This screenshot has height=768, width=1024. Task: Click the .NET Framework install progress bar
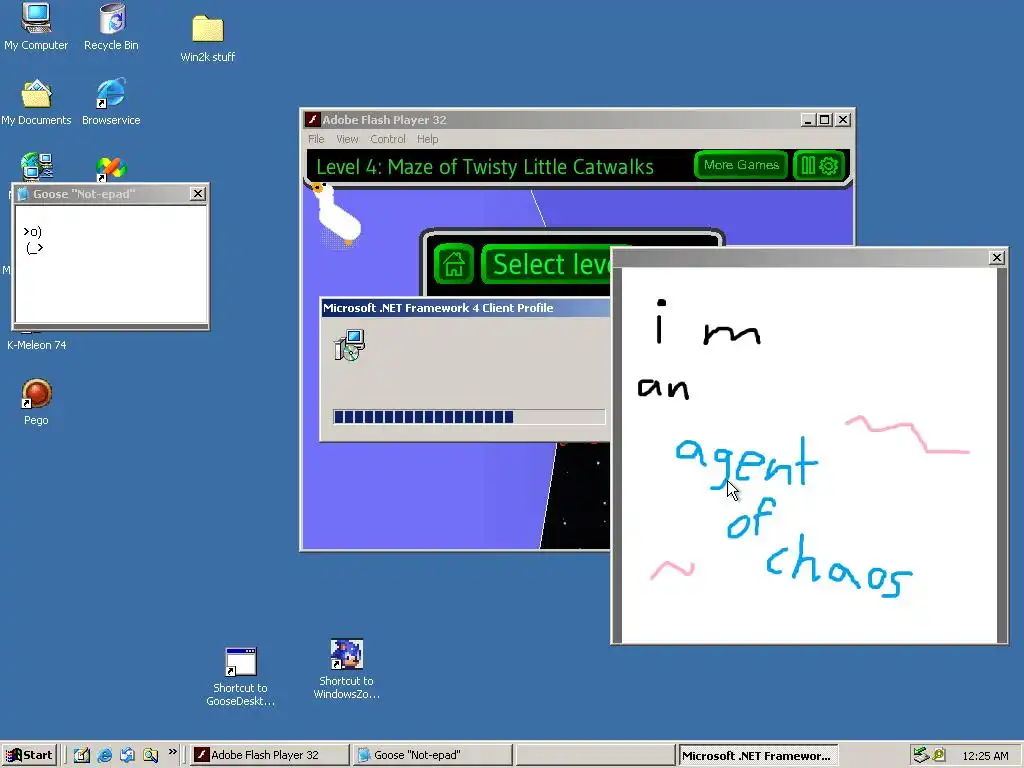tap(469, 417)
